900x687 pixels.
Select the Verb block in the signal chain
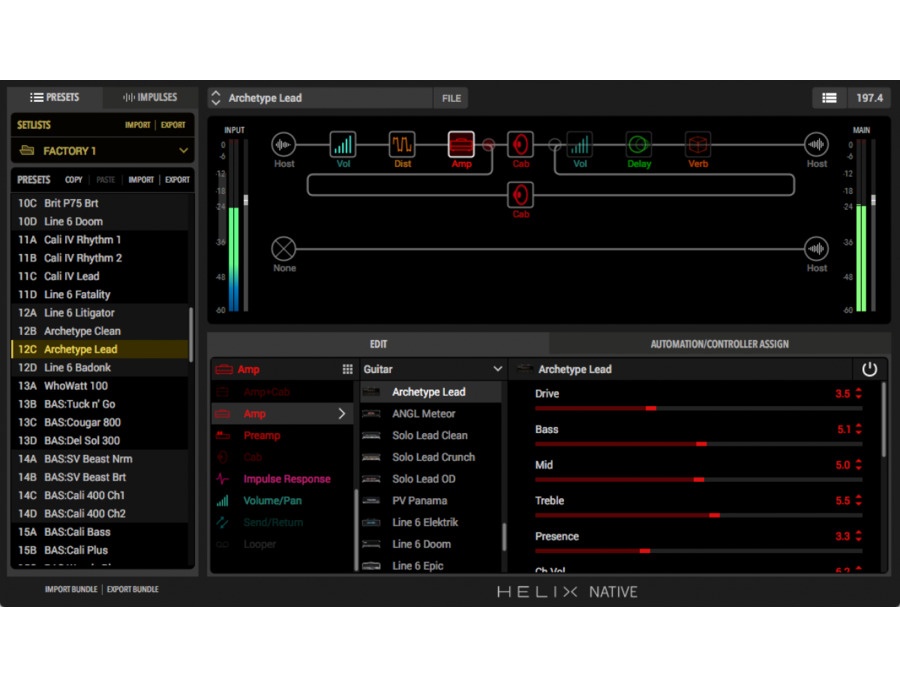click(x=698, y=145)
